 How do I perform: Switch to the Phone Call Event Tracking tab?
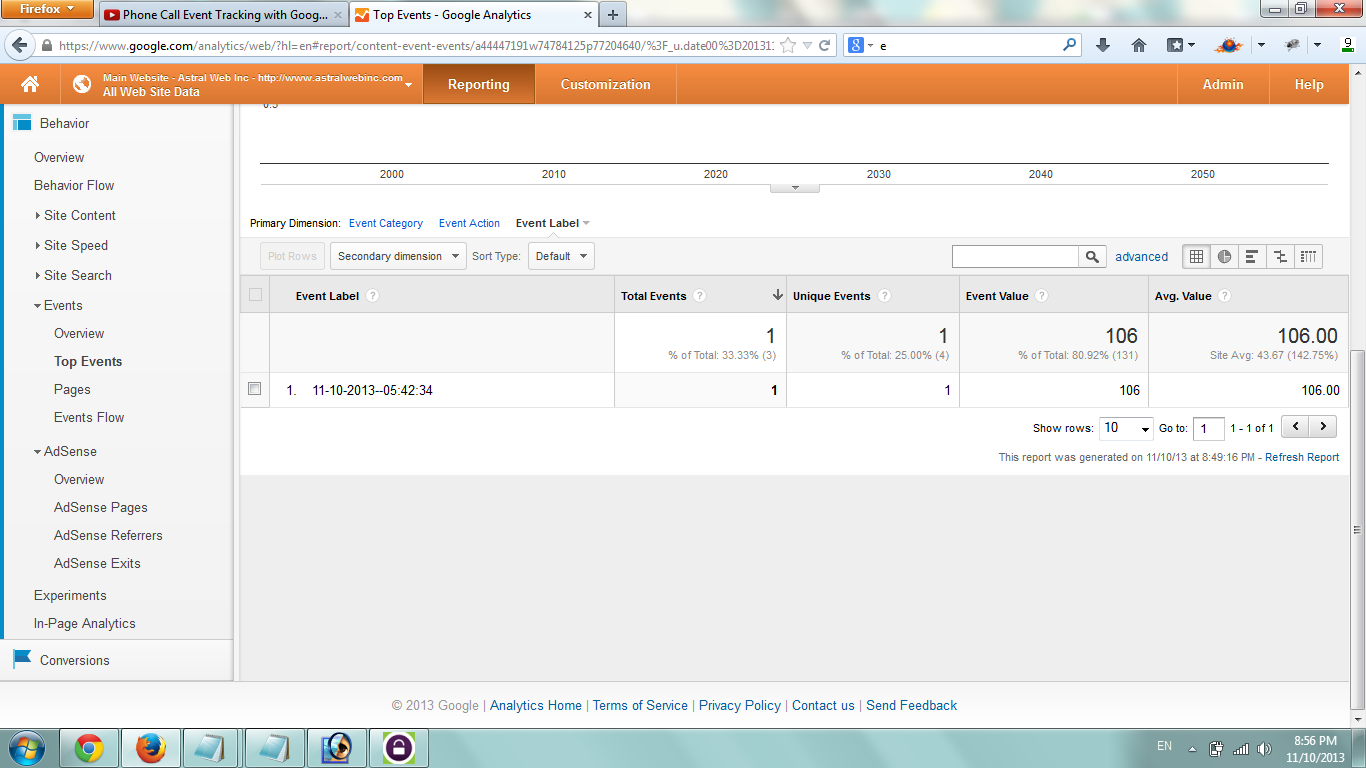pos(225,15)
